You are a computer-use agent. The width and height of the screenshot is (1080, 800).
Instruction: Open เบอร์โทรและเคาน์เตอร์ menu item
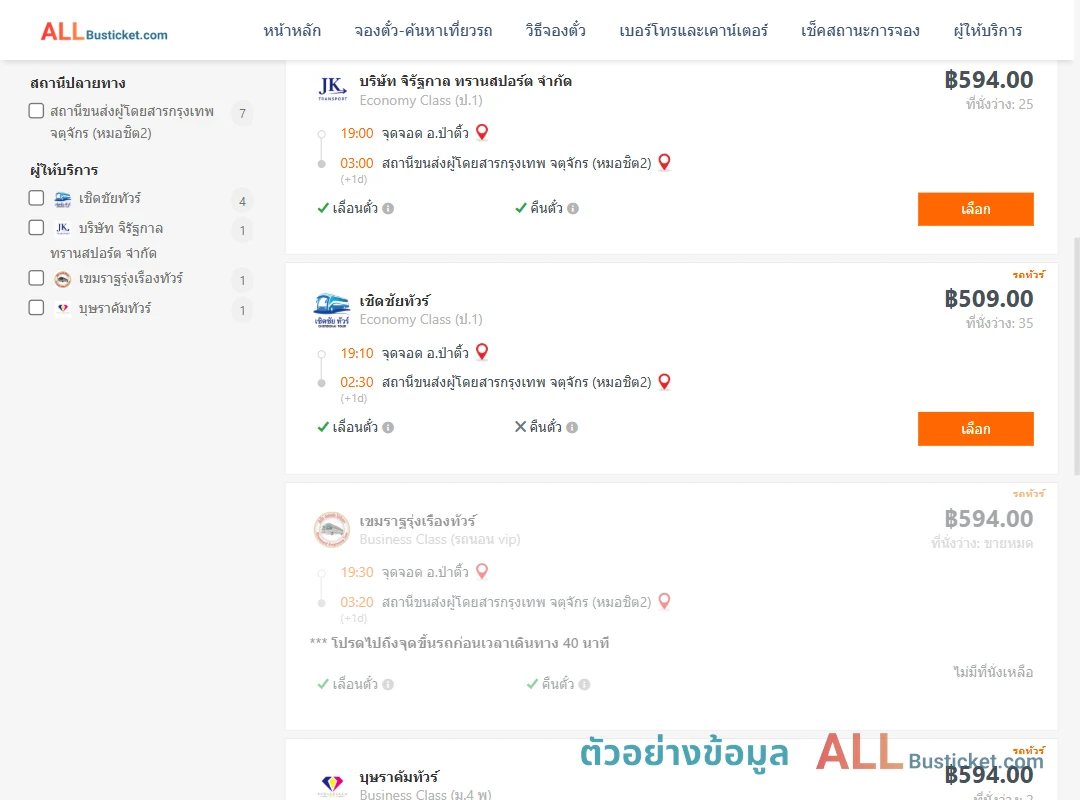click(x=693, y=30)
